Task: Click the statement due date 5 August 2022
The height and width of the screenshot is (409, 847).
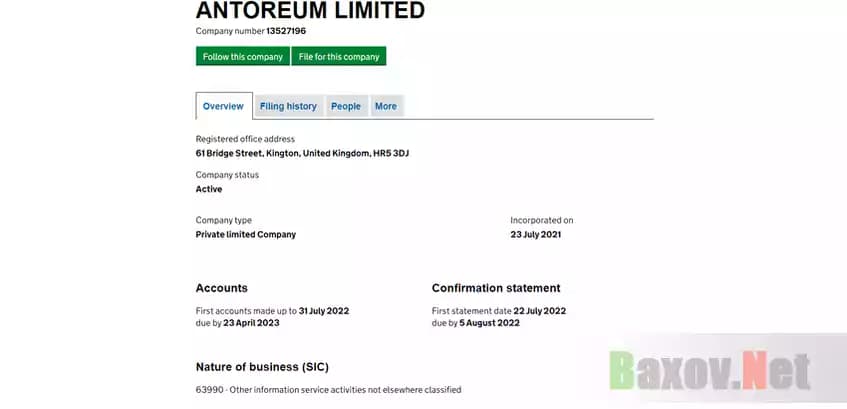Action: 490,324
